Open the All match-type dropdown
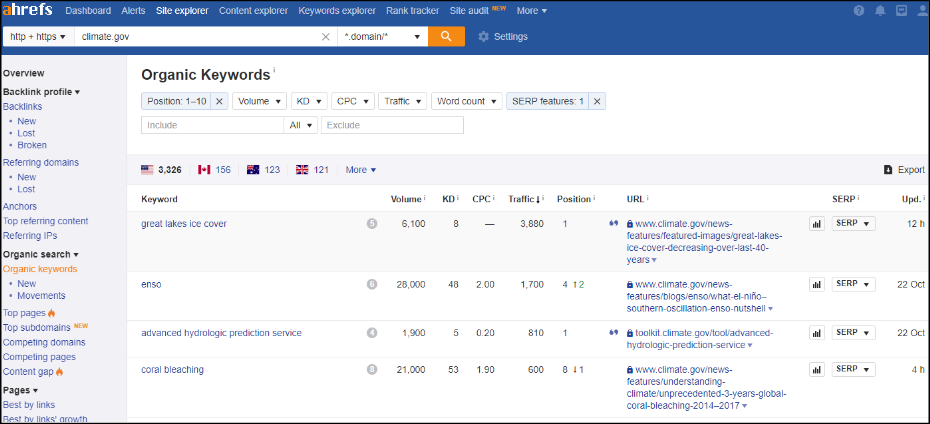 (x=301, y=125)
